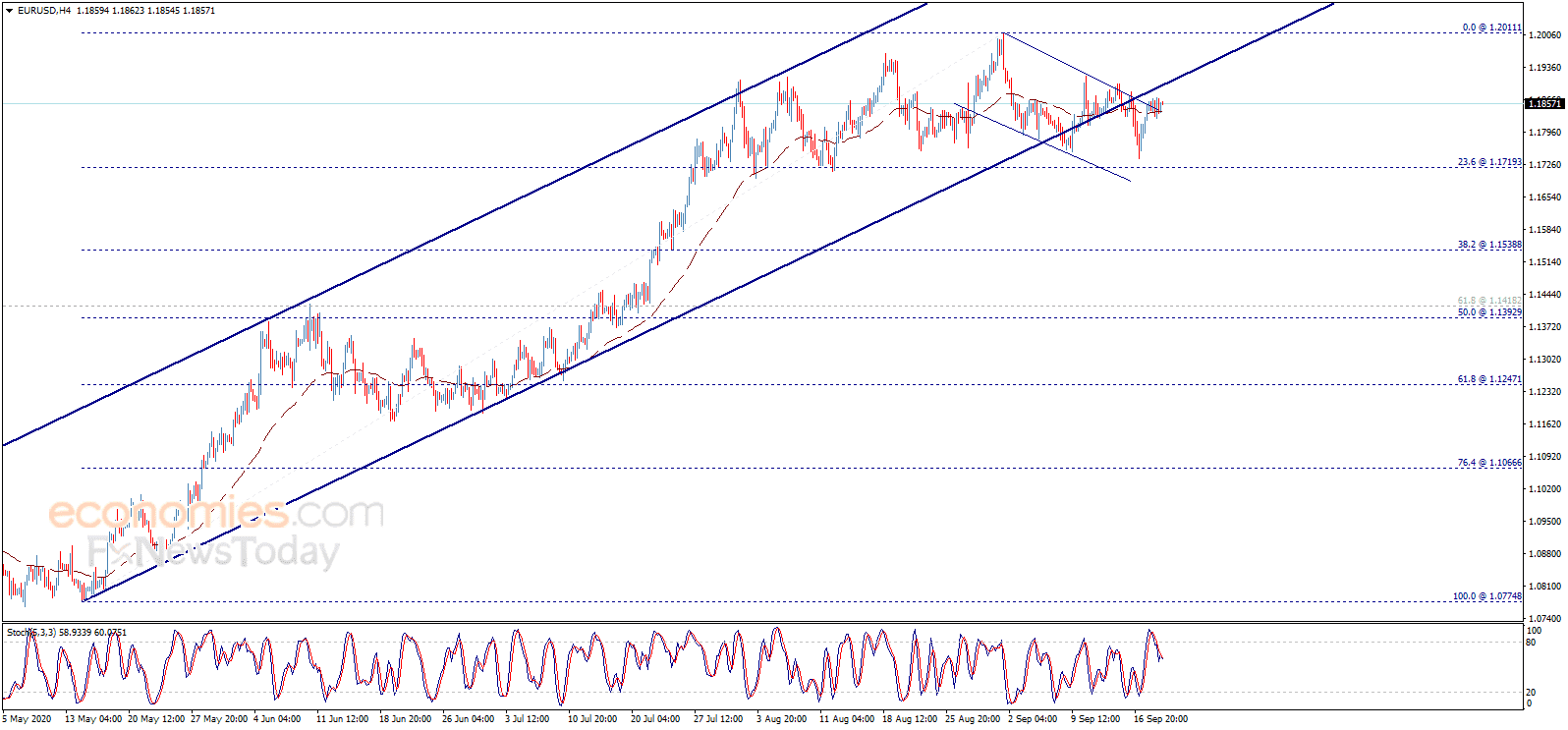The height and width of the screenshot is (730, 1568).
Task: Select the 76.4 @ 1.10666 Fibonacci label
Action: pos(1489,463)
